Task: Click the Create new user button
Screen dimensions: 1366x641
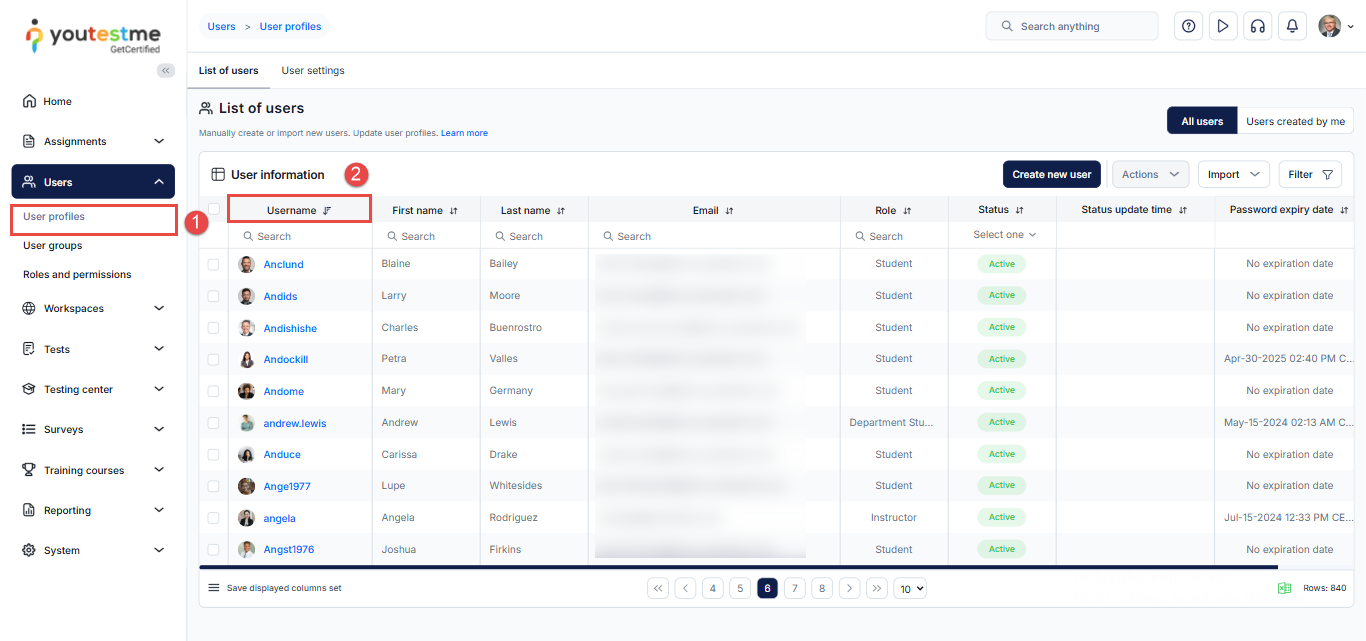Action: point(1051,174)
